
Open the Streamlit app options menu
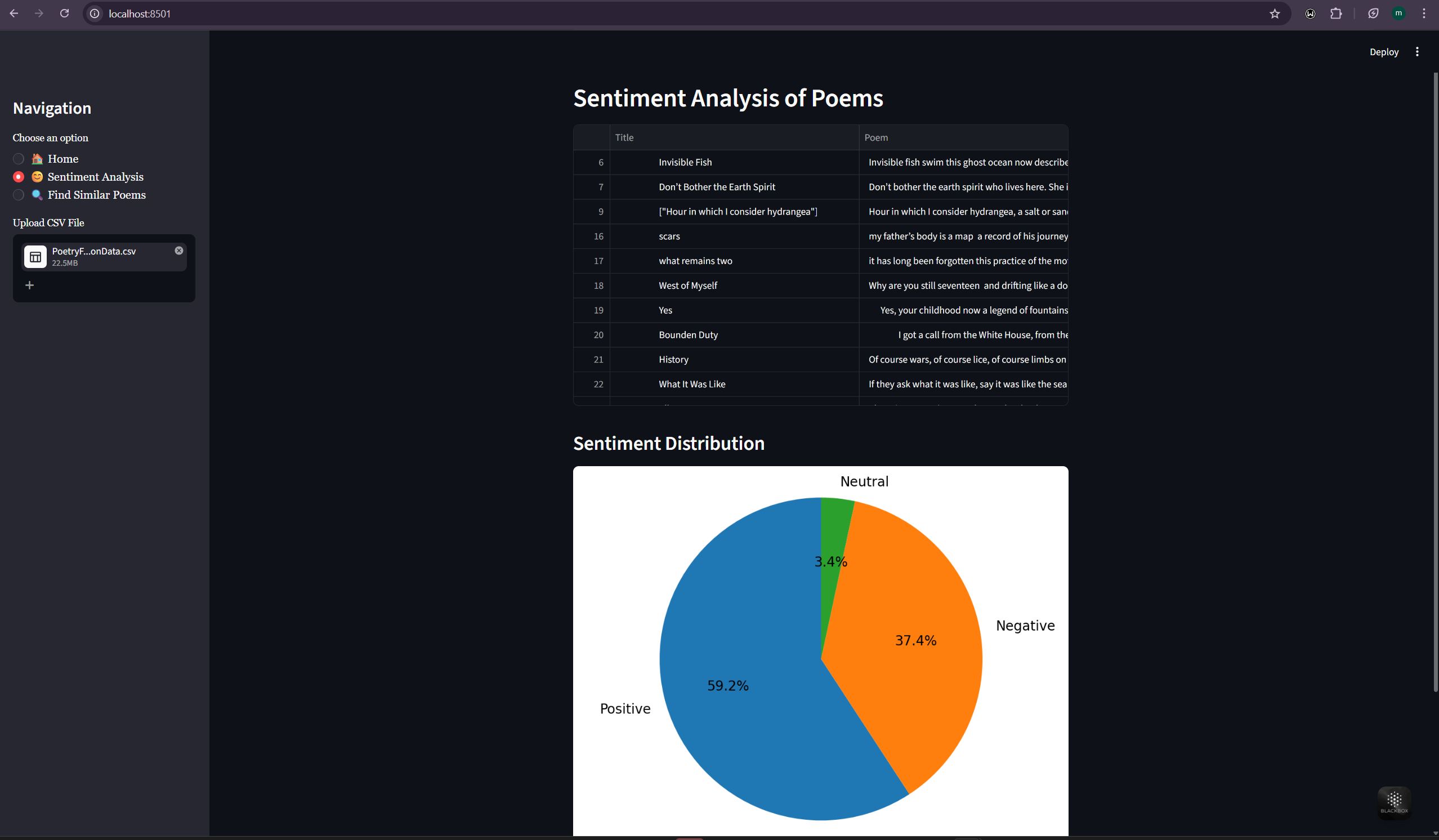point(1417,52)
